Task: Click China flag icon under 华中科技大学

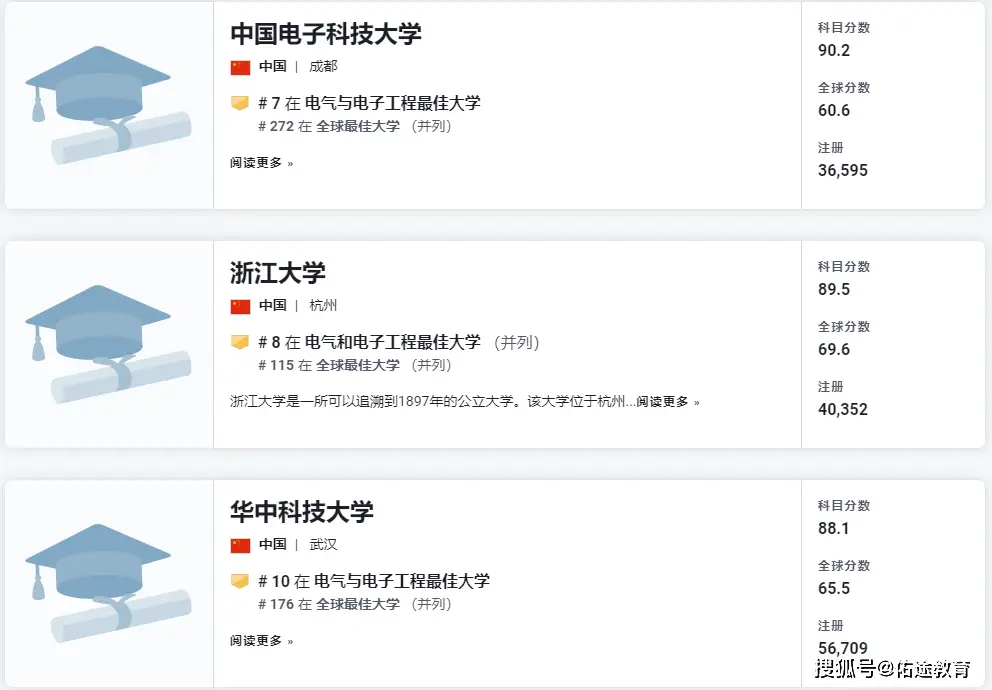Action: (240, 545)
